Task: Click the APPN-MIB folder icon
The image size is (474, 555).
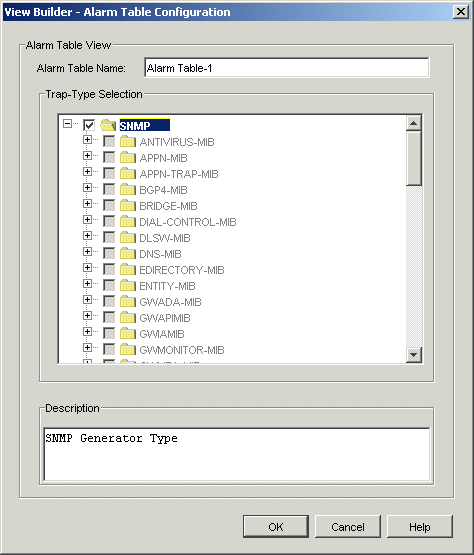Action: [x=128, y=158]
